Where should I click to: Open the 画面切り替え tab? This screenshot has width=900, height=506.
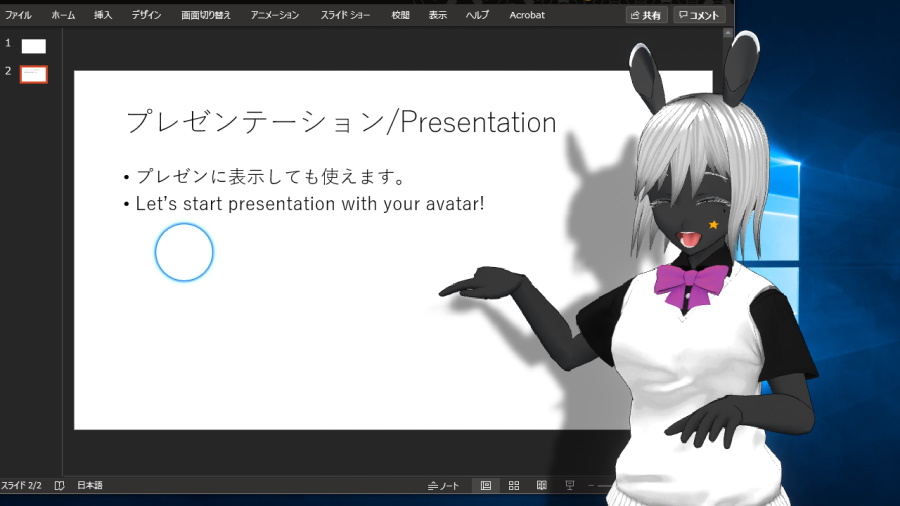click(205, 15)
